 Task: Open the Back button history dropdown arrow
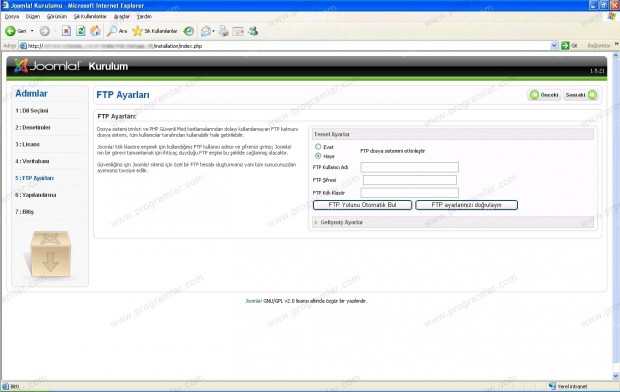coord(32,31)
